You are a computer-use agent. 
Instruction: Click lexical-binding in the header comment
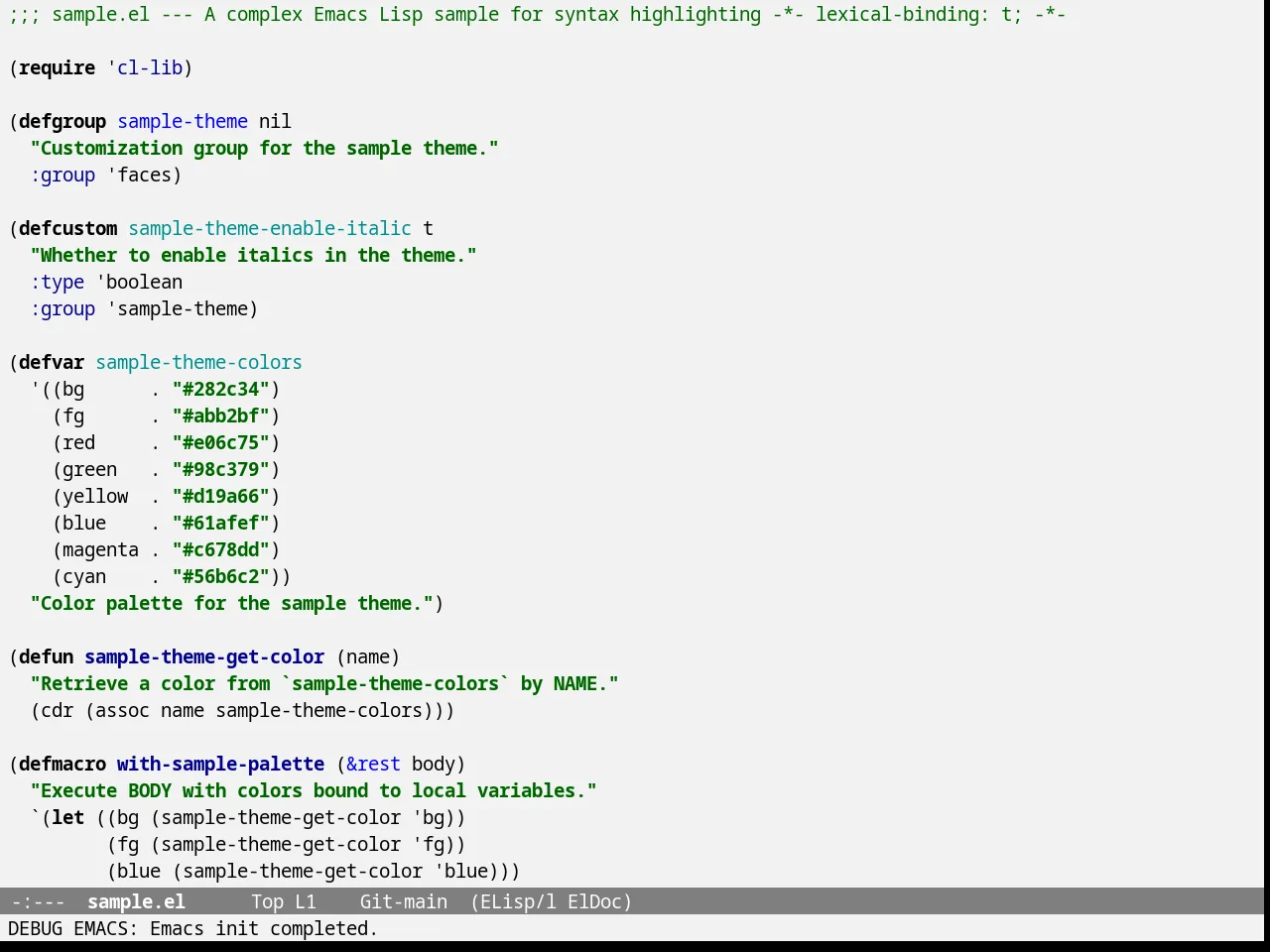coord(897,14)
